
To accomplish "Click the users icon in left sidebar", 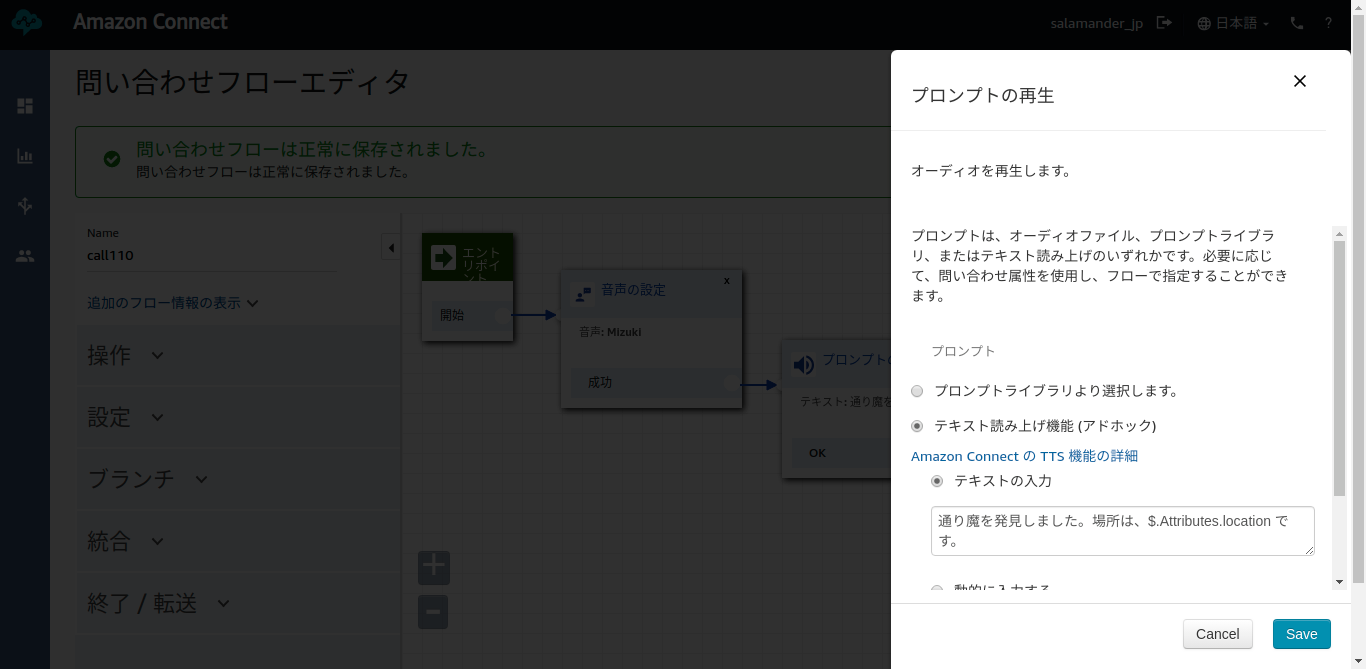I will 25,256.
